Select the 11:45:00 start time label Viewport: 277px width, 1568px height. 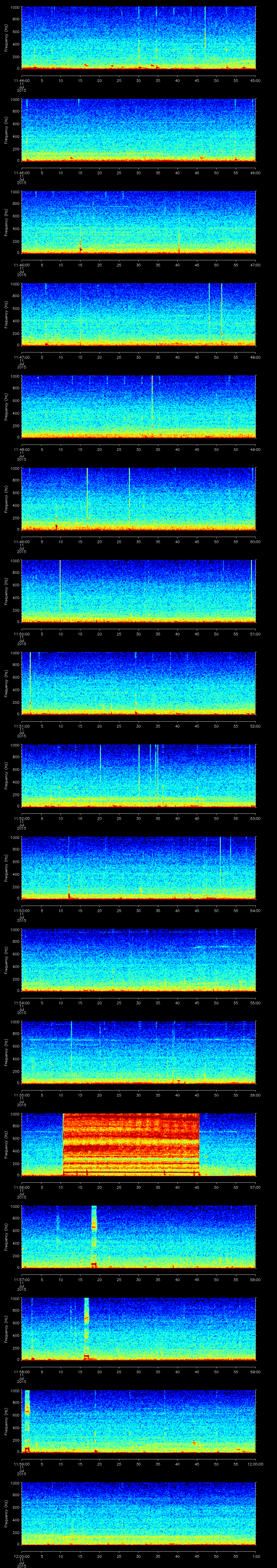pos(21,173)
